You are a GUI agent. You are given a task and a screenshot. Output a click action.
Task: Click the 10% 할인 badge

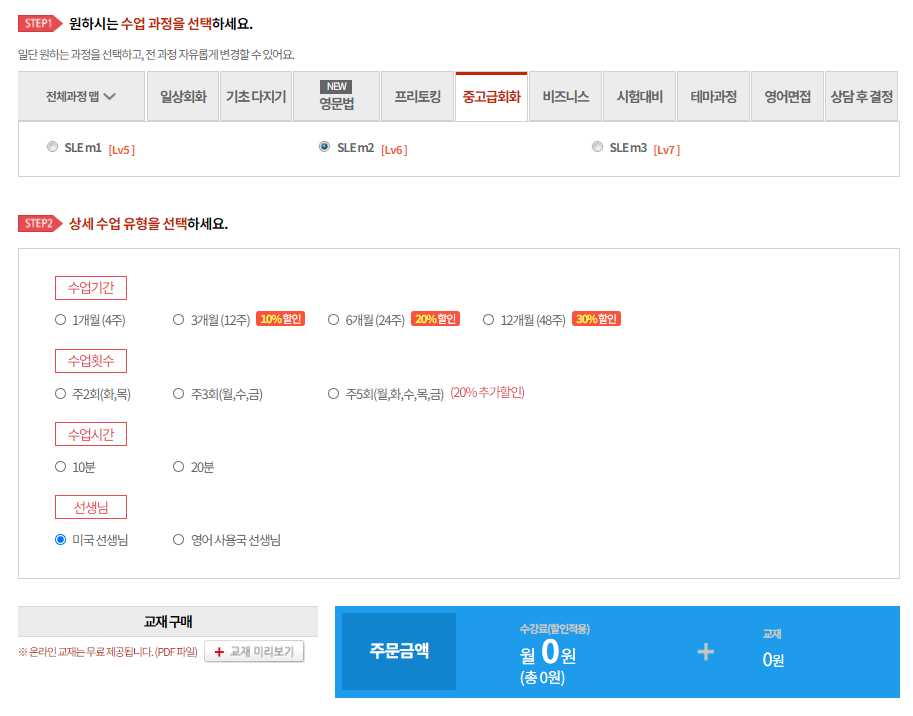tap(281, 319)
